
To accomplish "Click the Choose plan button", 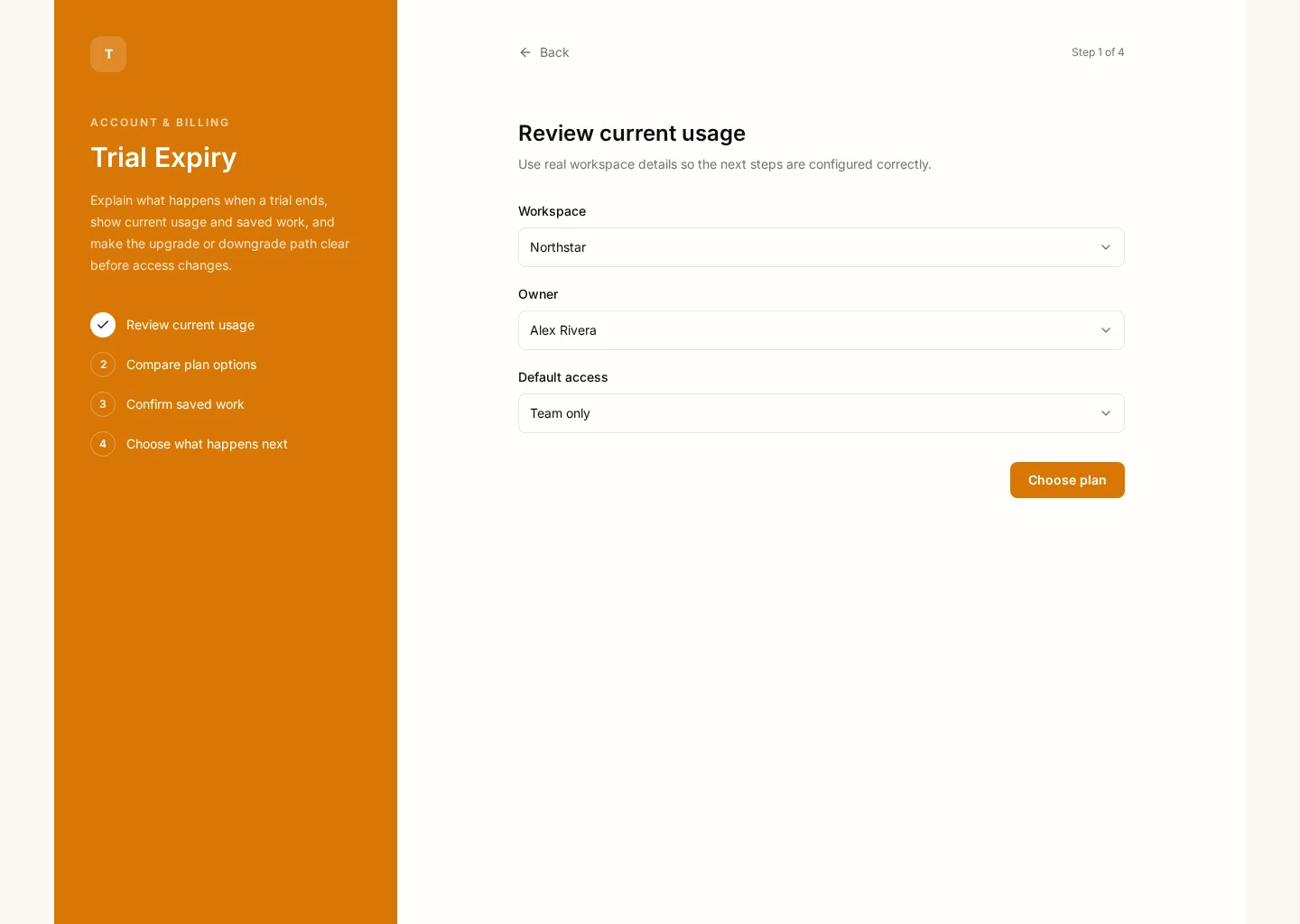I will point(1067,480).
